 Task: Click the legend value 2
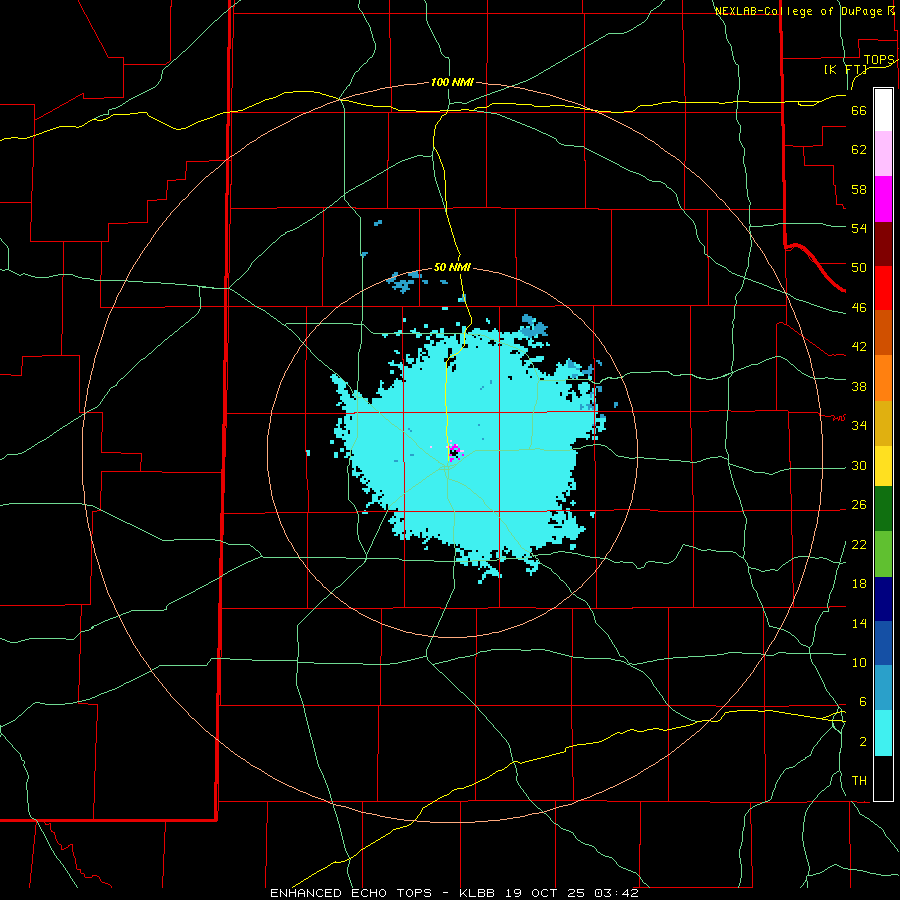coord(862,742)
